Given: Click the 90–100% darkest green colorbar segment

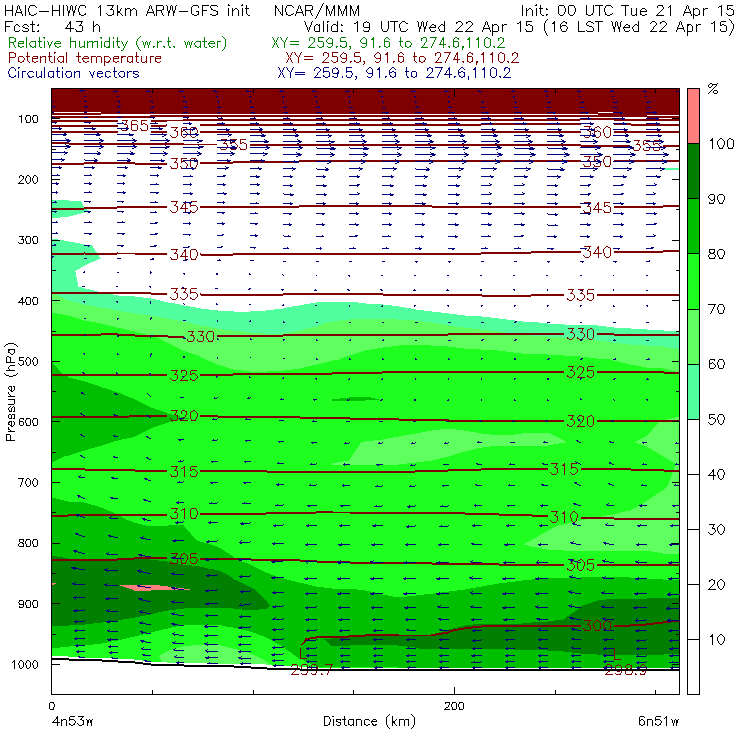Looking at the screenshot, I should point(693,171).
